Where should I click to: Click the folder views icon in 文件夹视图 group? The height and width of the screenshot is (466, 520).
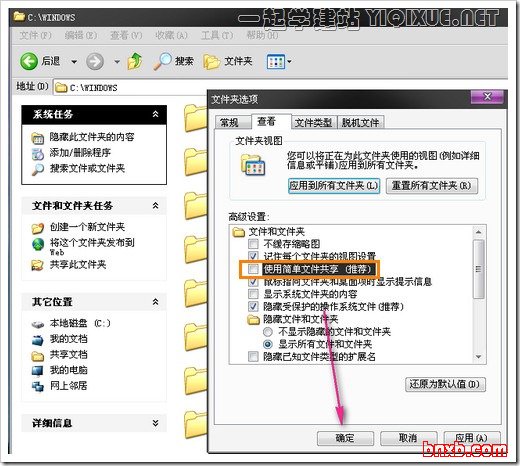click(x=253, y=165)
